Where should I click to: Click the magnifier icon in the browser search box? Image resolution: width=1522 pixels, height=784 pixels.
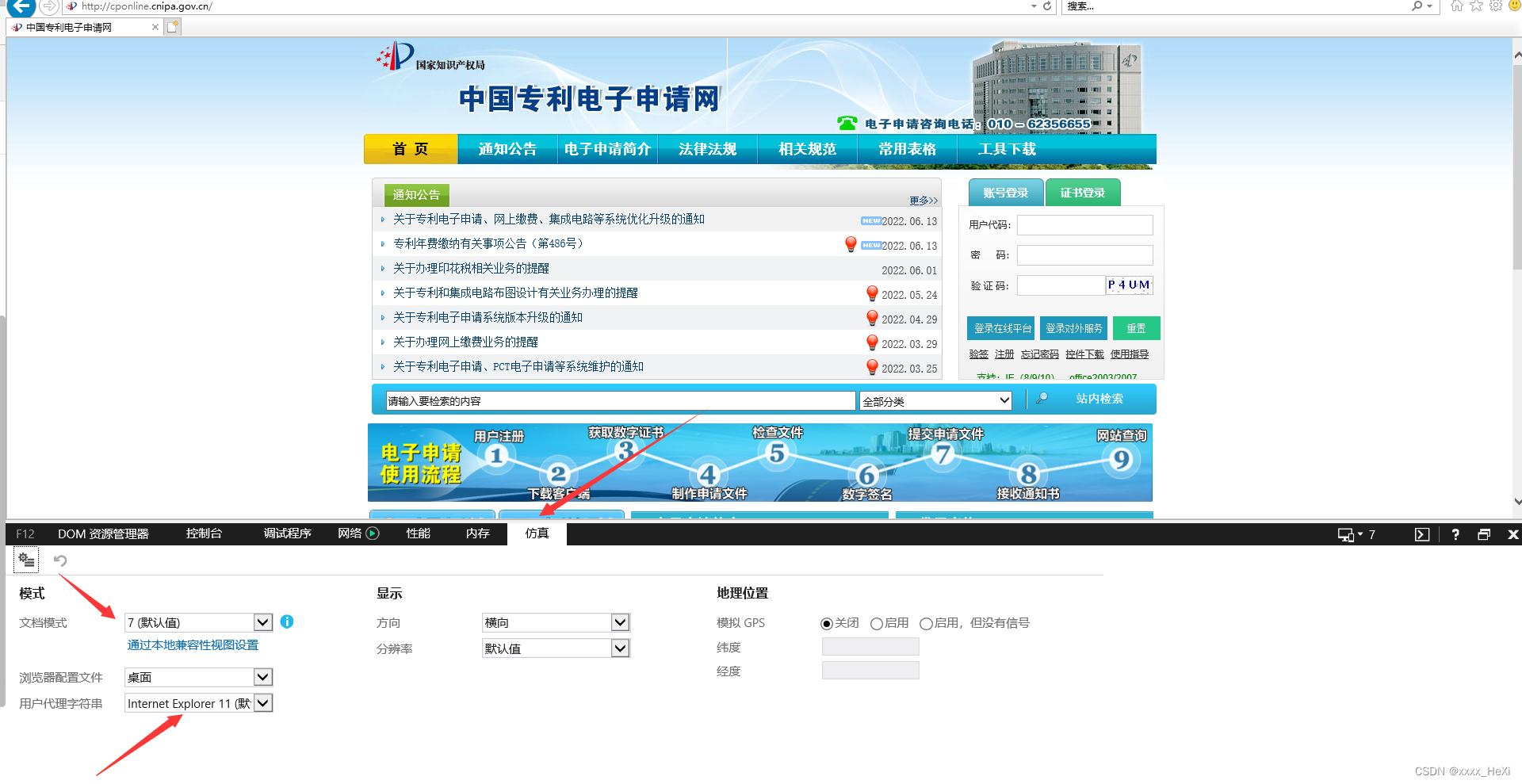click(1417, 6)
